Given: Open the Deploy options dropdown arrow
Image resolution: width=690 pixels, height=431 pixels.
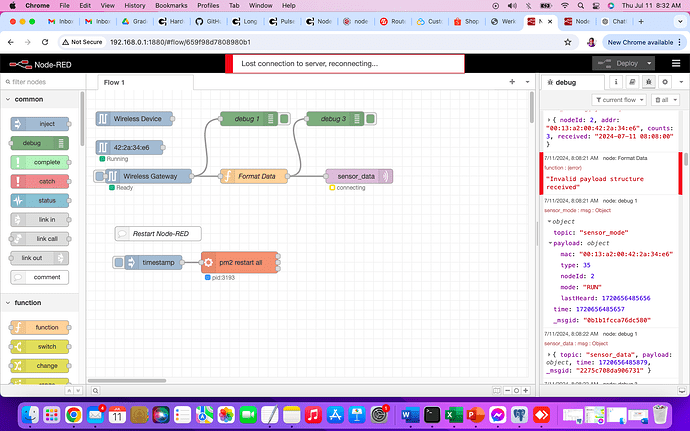Looking at the screenshot, I should click(x=651, y=63).
